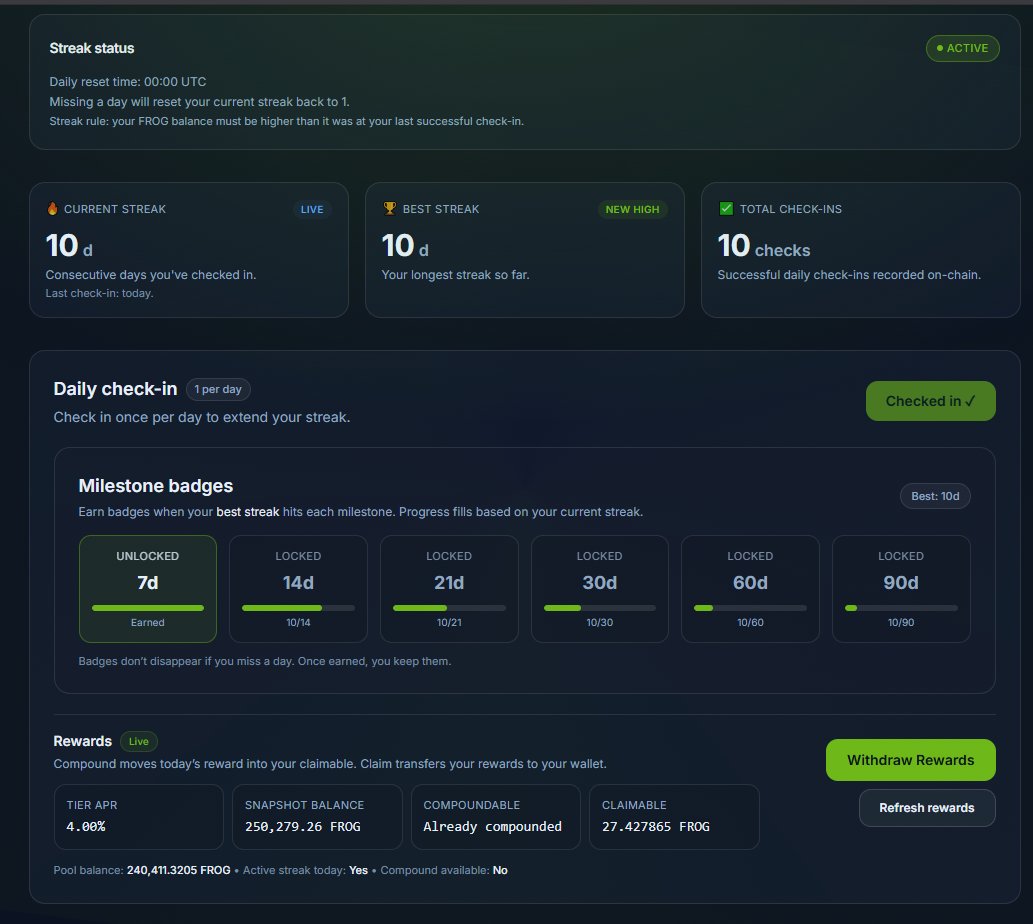Viewport: 1033px width, 924px height.
Task: Click the 90d badge progress bar
Action: 901,608
